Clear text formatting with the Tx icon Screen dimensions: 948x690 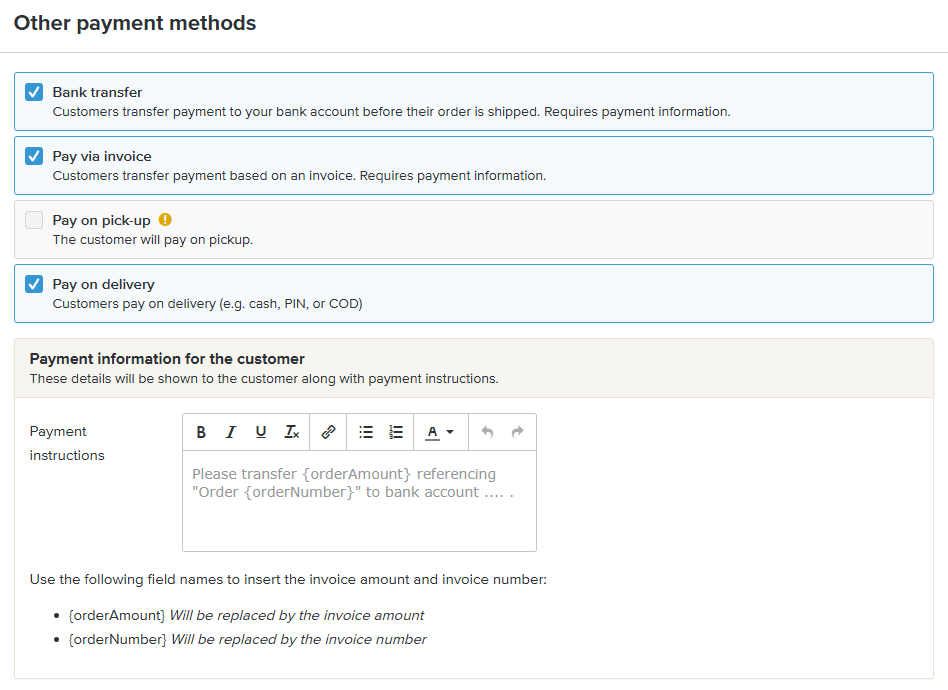point(291,432)
